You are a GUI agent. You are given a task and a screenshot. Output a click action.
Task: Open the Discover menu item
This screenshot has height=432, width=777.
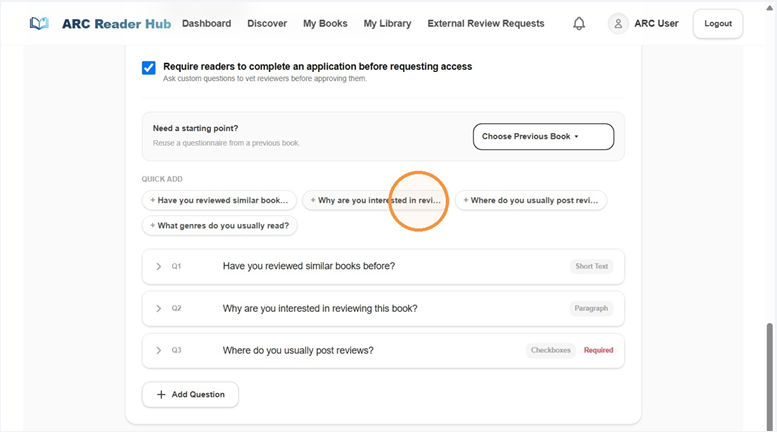pos(267,23)
